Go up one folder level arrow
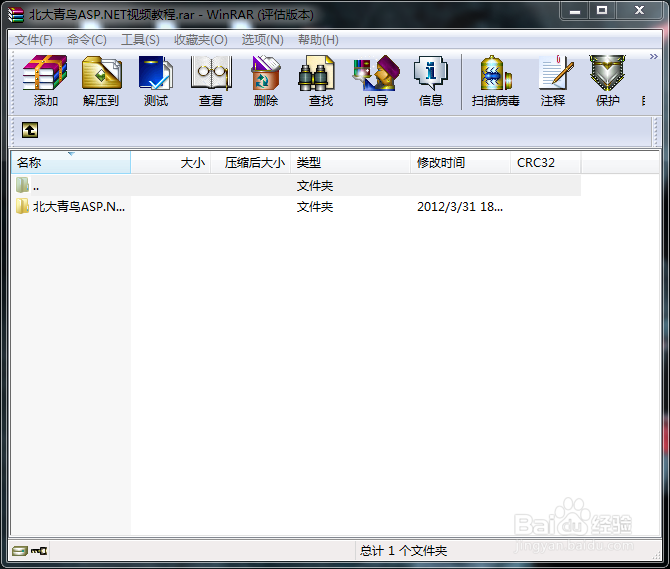 30,130
